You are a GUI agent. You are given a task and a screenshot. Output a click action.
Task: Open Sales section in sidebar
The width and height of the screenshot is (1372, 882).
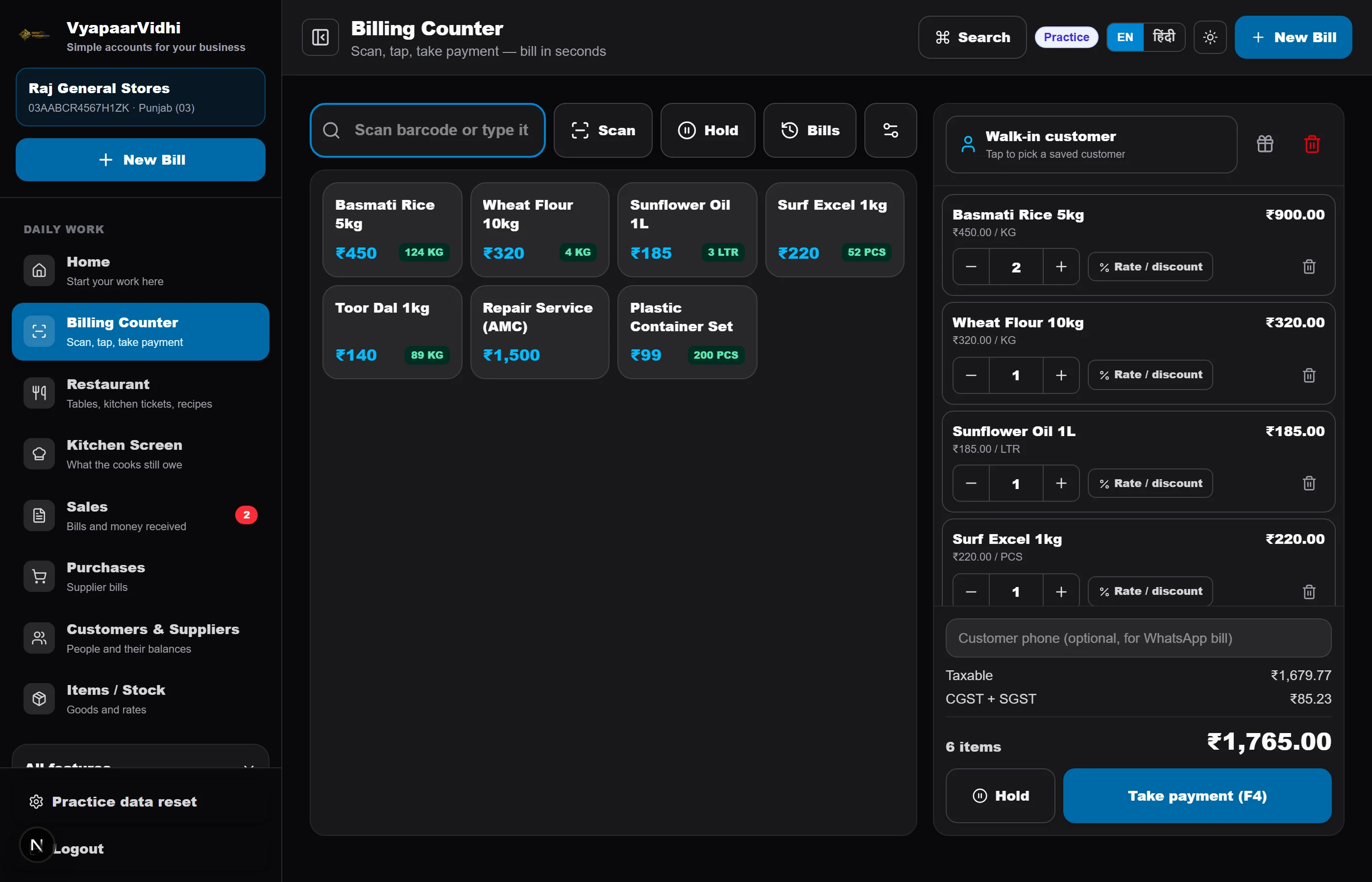click(140, 515)
